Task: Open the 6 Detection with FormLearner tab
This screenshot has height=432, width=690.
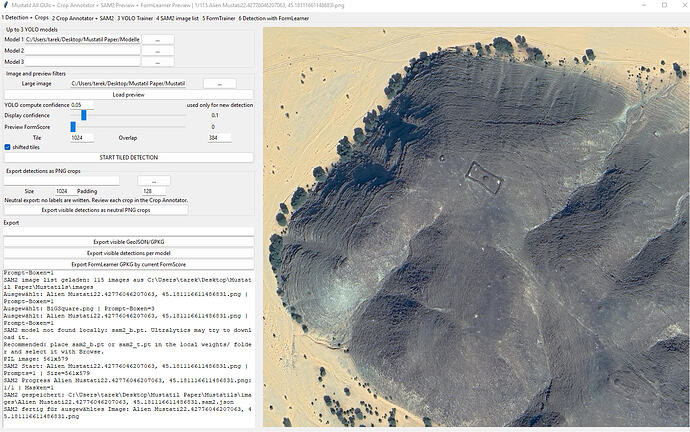Action: tap(274, 18)
